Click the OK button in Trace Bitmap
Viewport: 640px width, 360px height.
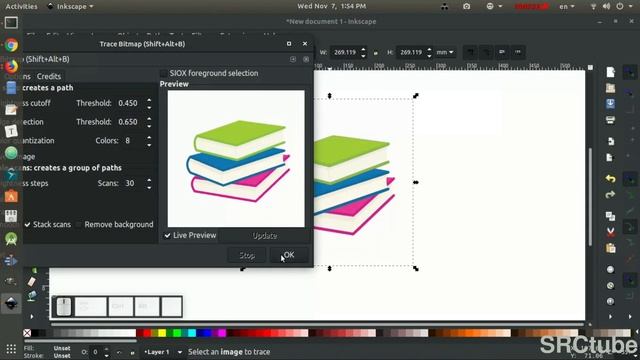click(289, 255)
